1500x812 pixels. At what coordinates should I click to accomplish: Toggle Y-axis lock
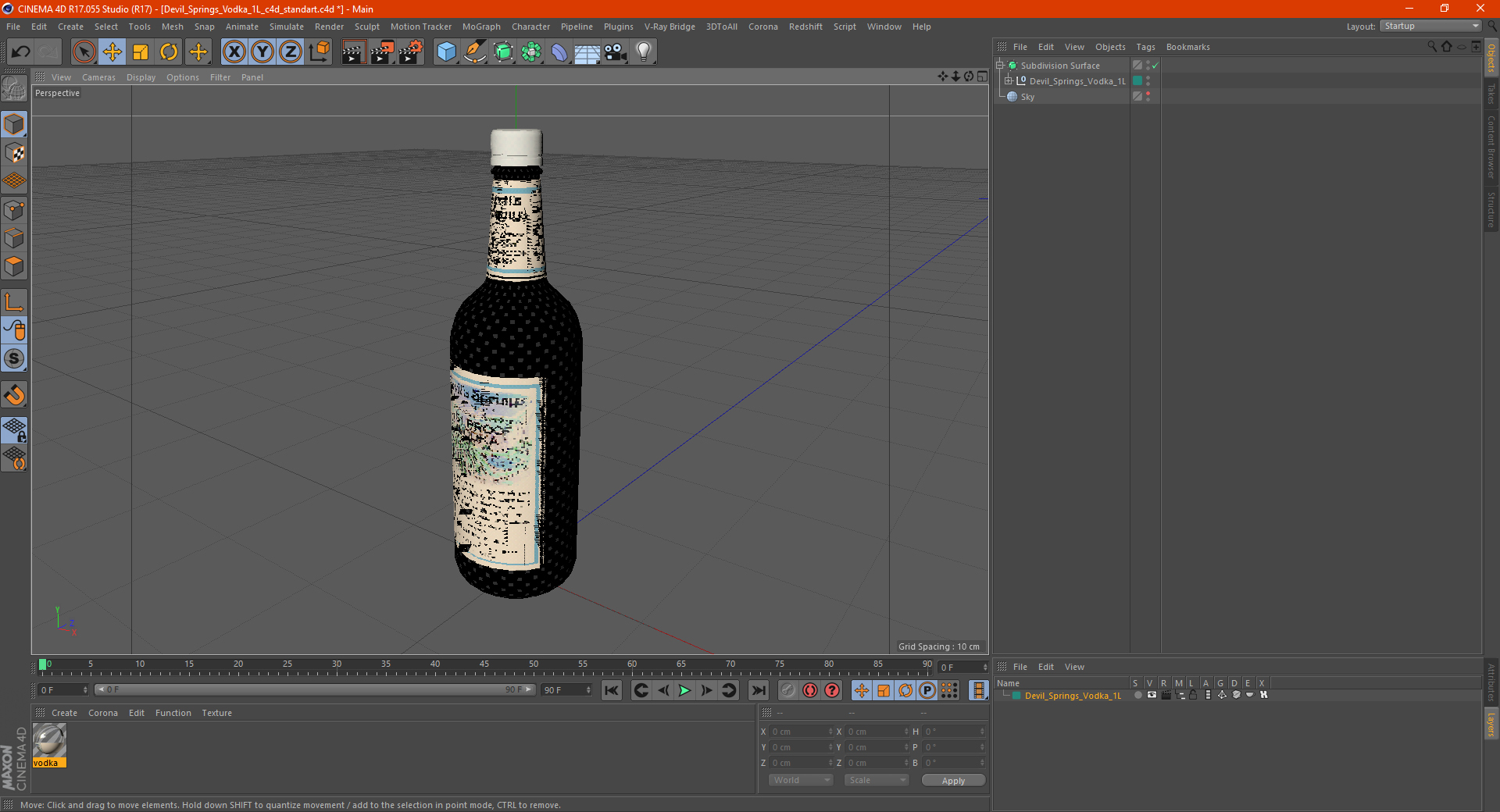coord(262,52)
